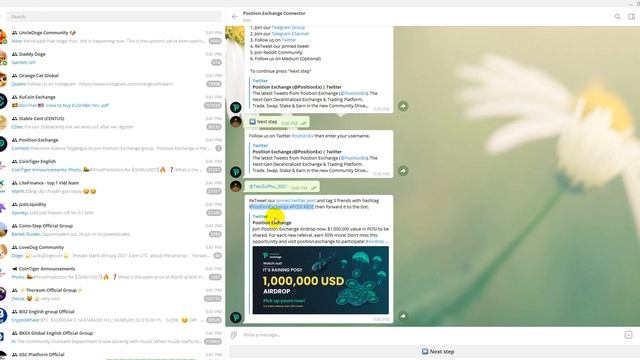Type in the 'Write a message...' field

[429, 335]
